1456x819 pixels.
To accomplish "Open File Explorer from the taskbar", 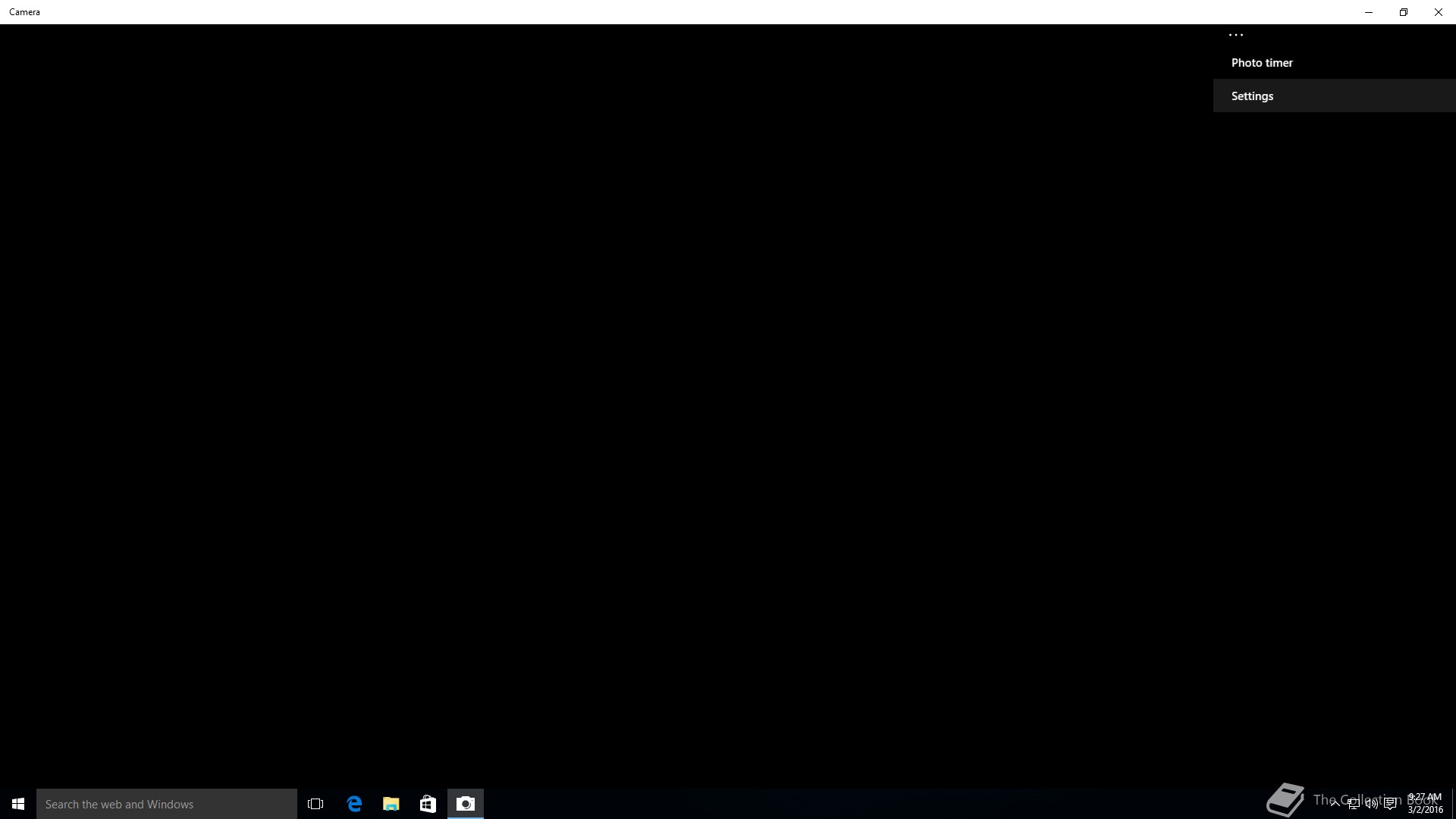I will 391,804.
